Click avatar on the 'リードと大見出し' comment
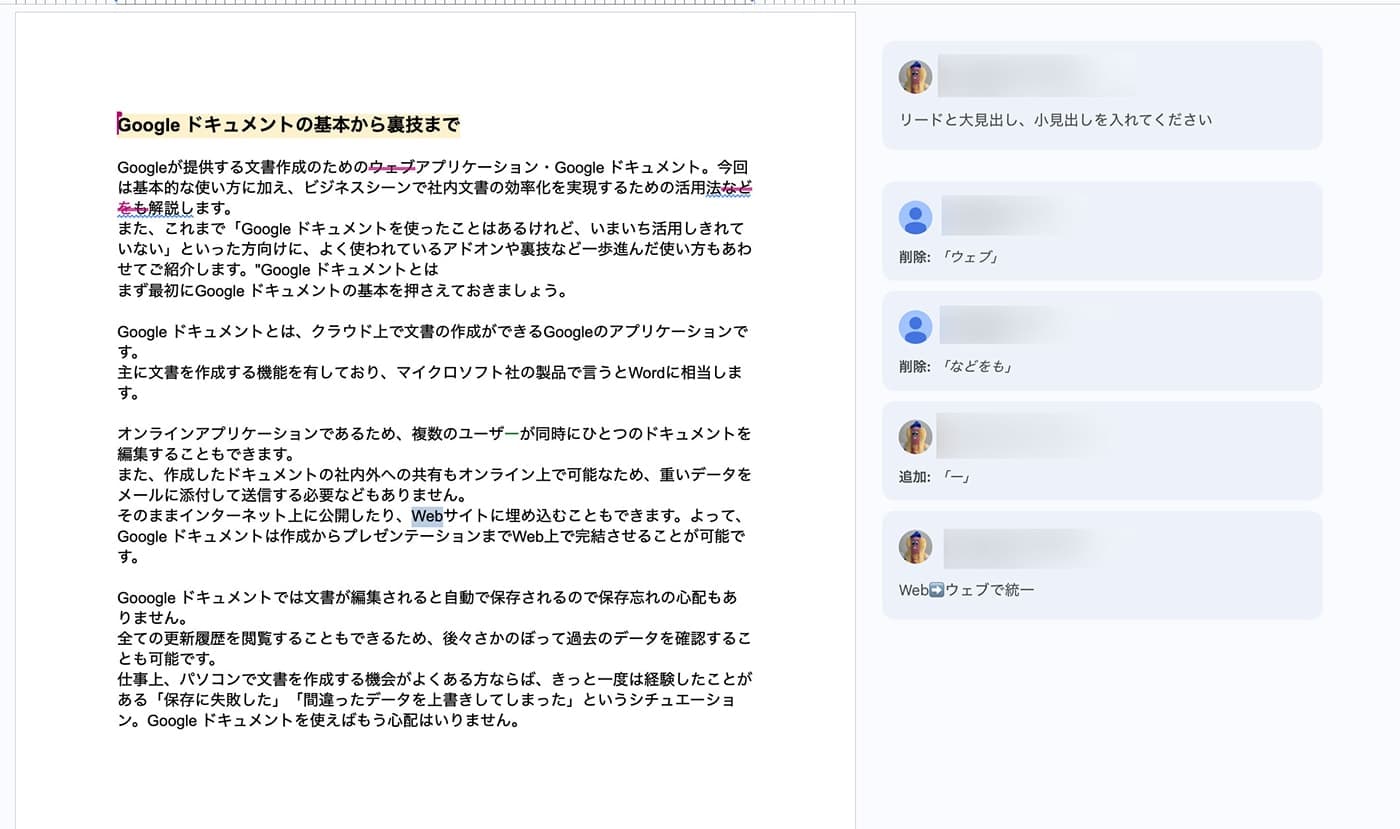 [915, 77]
